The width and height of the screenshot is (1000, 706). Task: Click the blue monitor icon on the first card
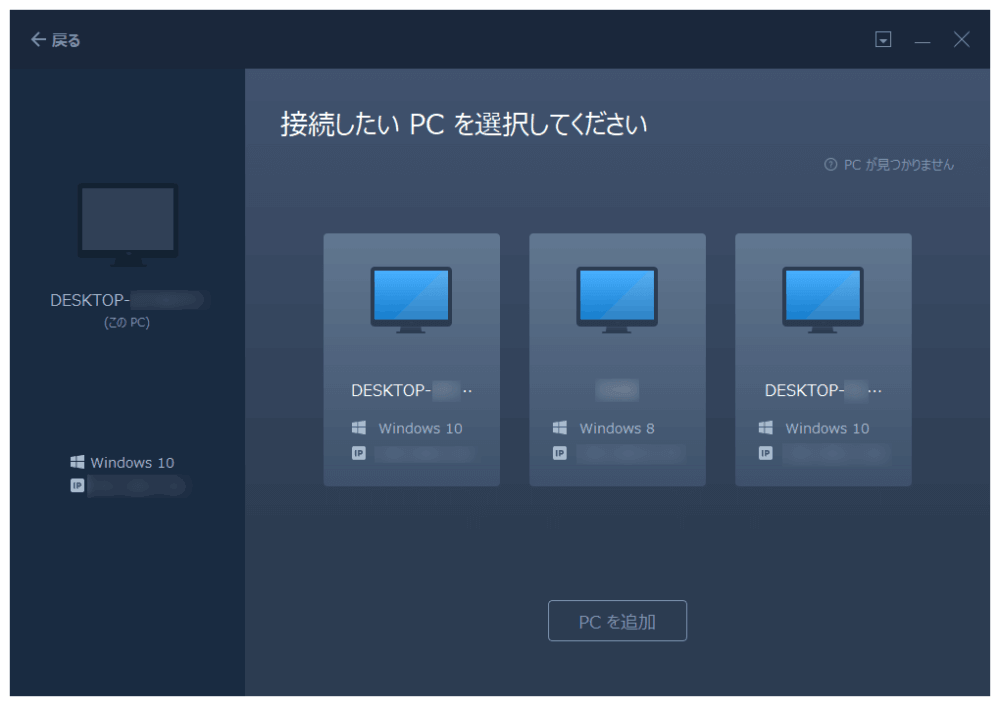(x=410, y=297)
